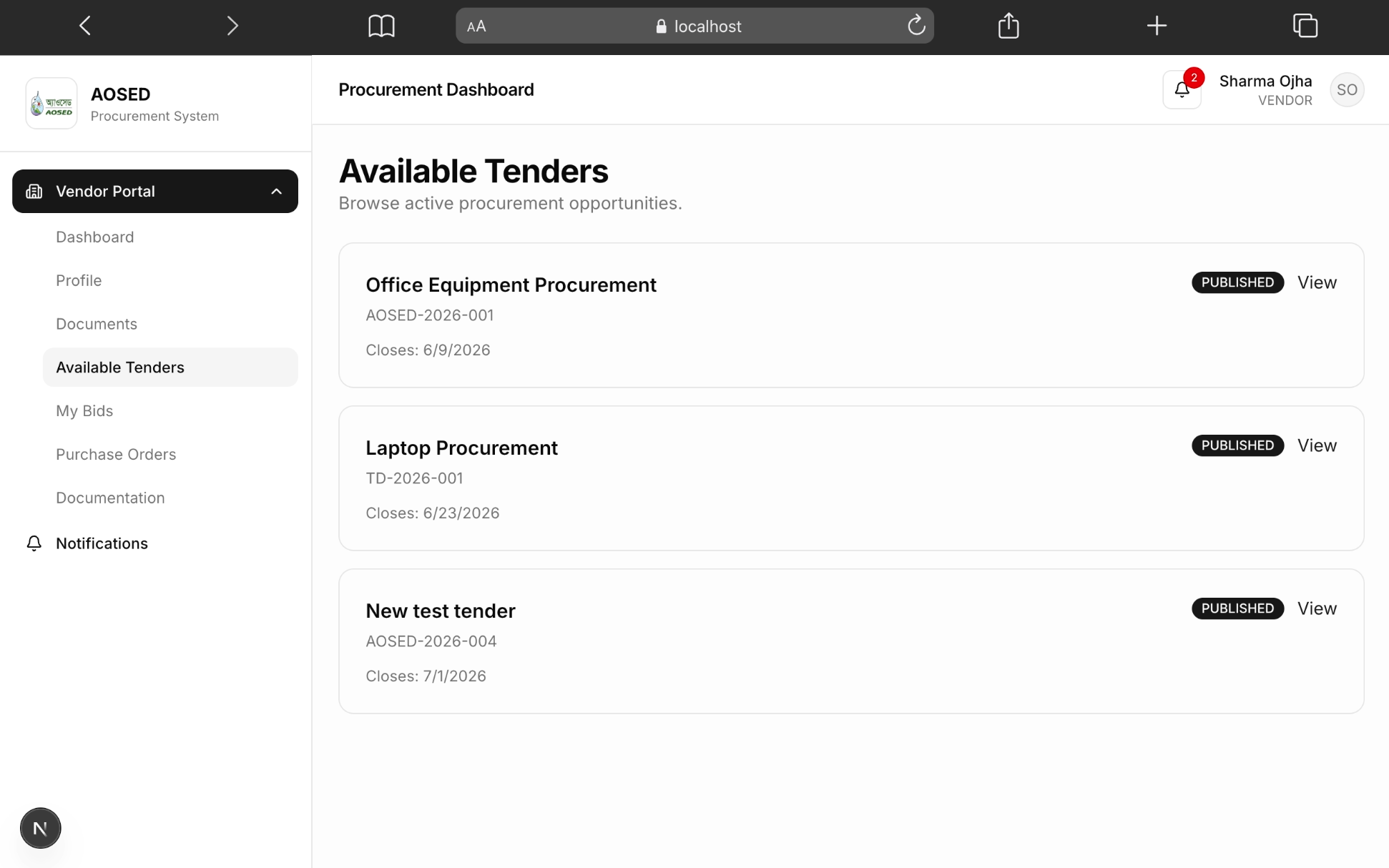The width and height of the screenshot is (1389, 868).
Task: Go forward with the browser forward arrow
Action: coord(232,26)
